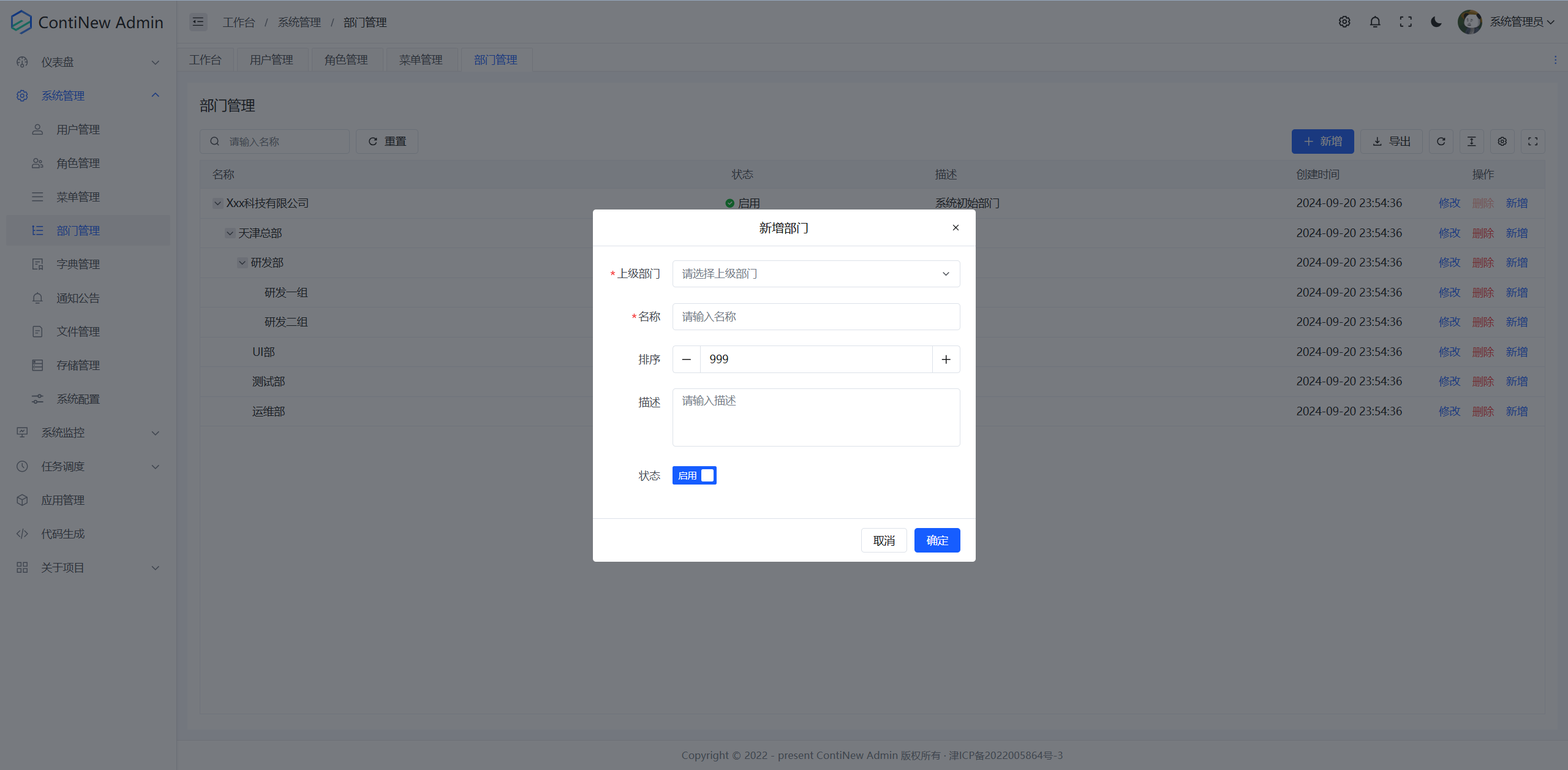Collapse sidebar with menu fold icon
Viewport: 1568px width, 770px height.
tap(198, 22)
